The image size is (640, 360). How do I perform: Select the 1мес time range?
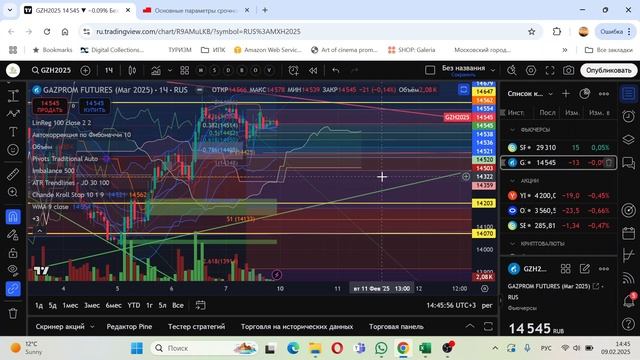[x=70, y=305]
